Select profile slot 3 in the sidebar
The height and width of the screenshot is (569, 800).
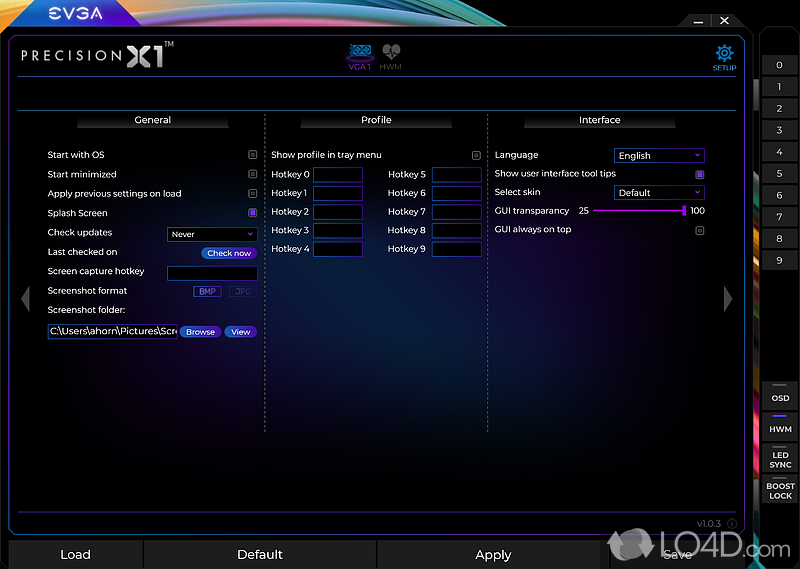coord(780,130)
